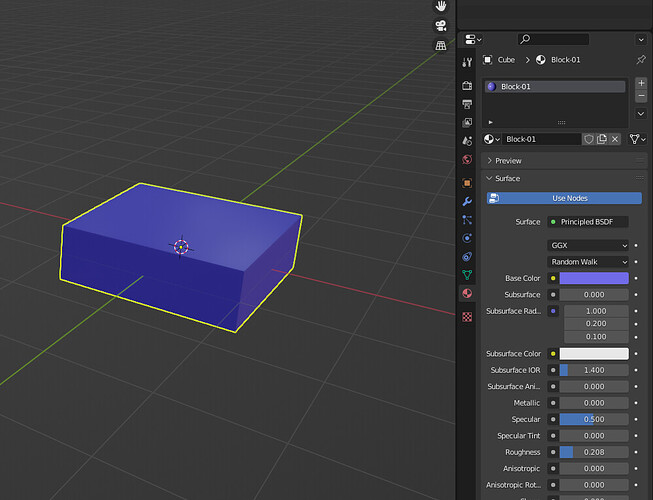Activate the viewport pan hand icon
Image resolution: width=653 pixels, height=500 pixels.
(441, 6)
